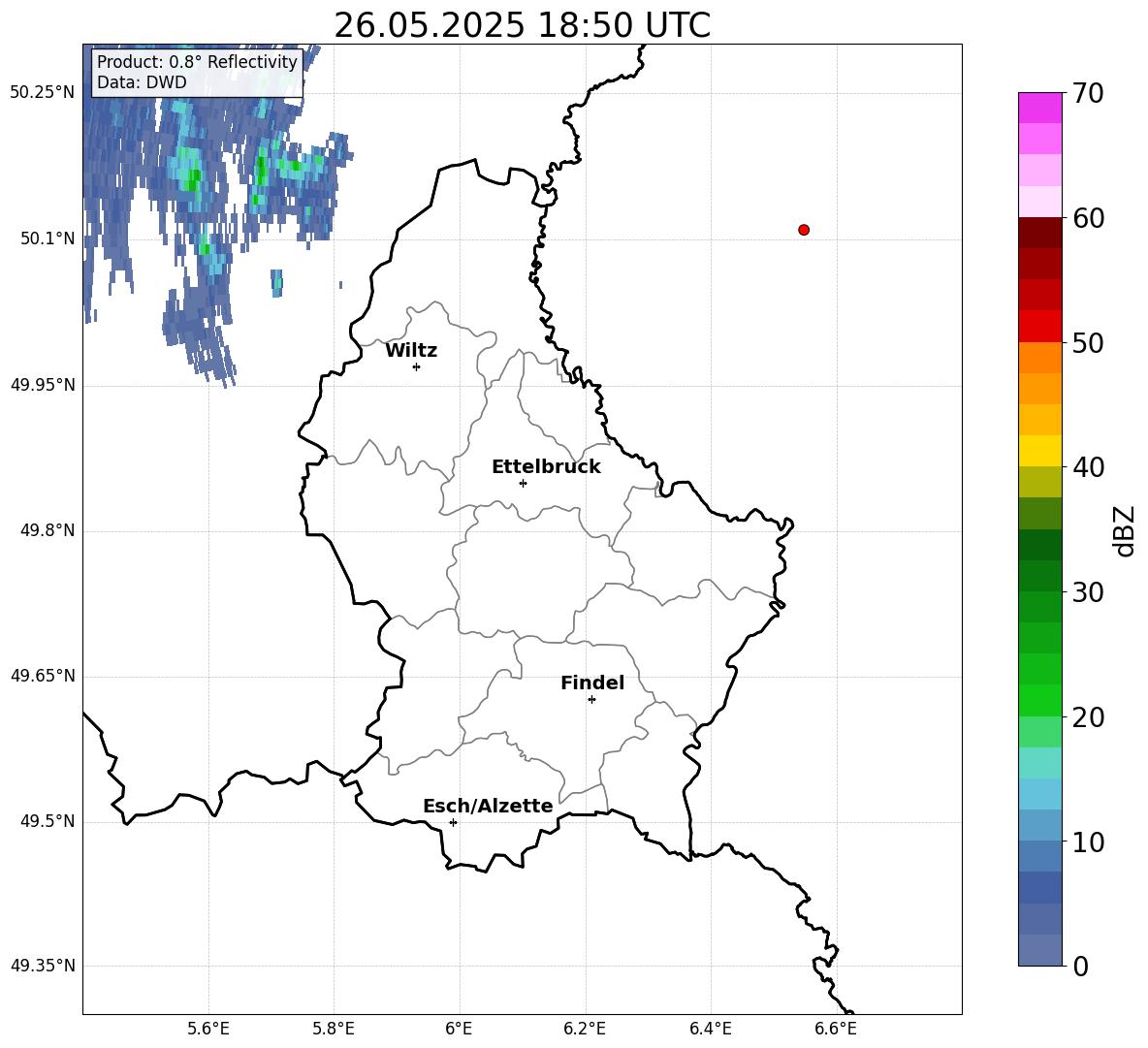Click the 5.8°E longitude label
The width and height of the screenshot is (1148, 1048).
click(x=334, y=1029)
